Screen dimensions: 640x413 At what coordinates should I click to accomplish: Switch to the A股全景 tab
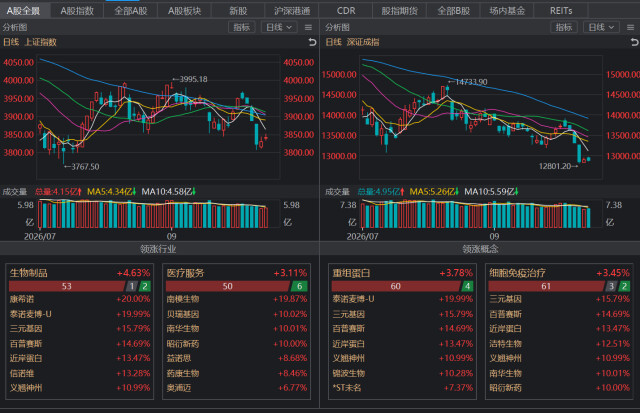tap(24, 11)
